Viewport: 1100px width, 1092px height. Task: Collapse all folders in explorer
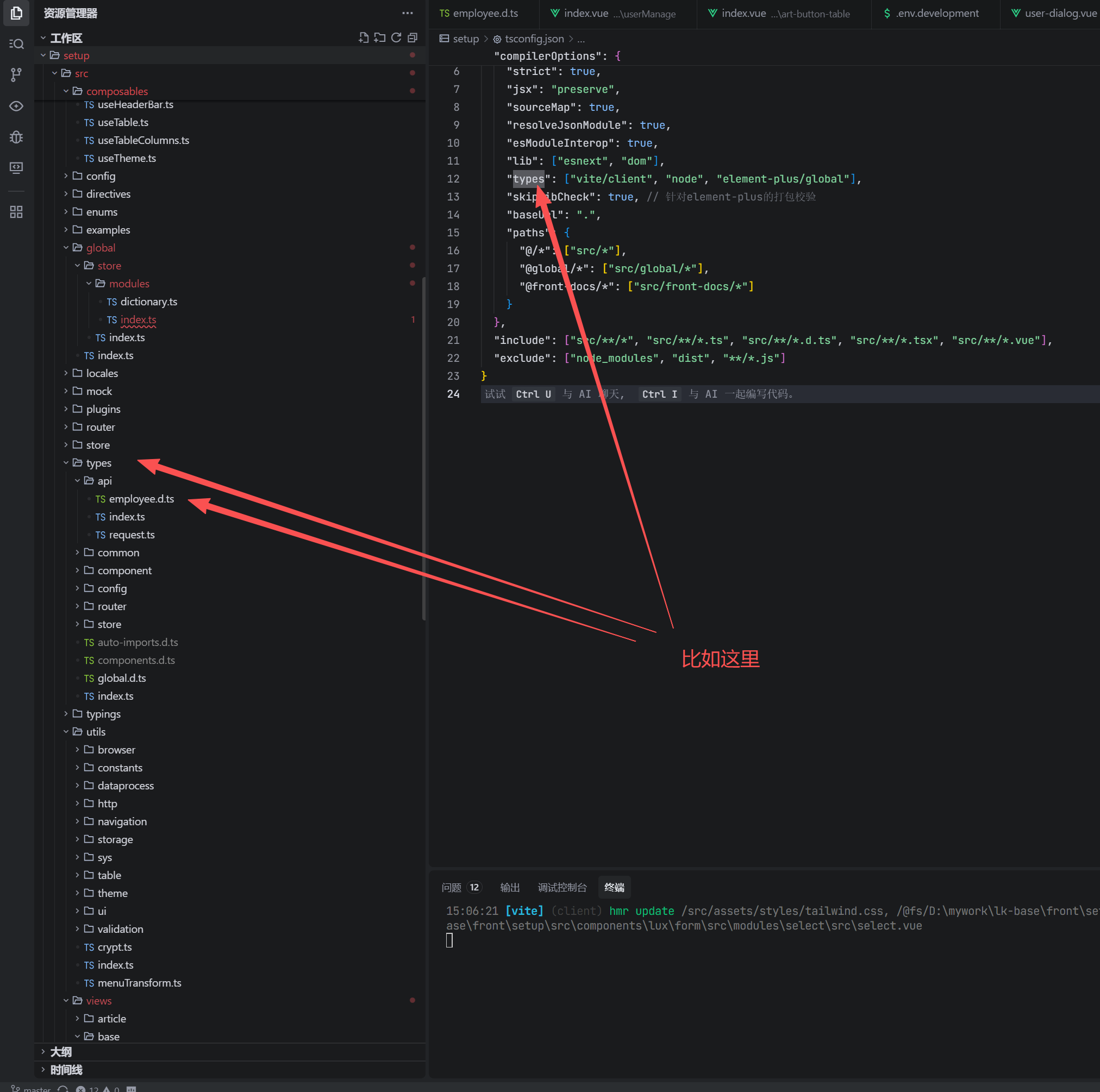point(413,37)
